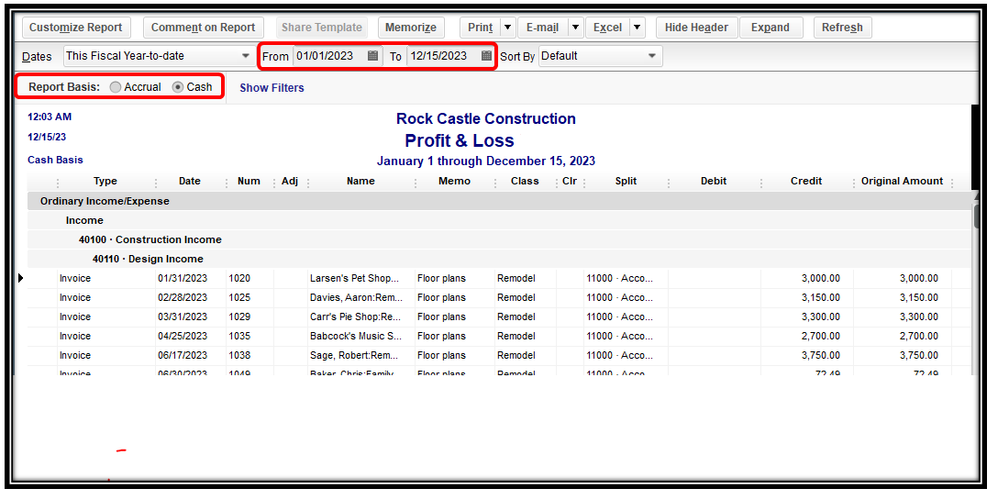998x500 pixels.
Task: Click the Hide Header button
Action: click(696, 27)
